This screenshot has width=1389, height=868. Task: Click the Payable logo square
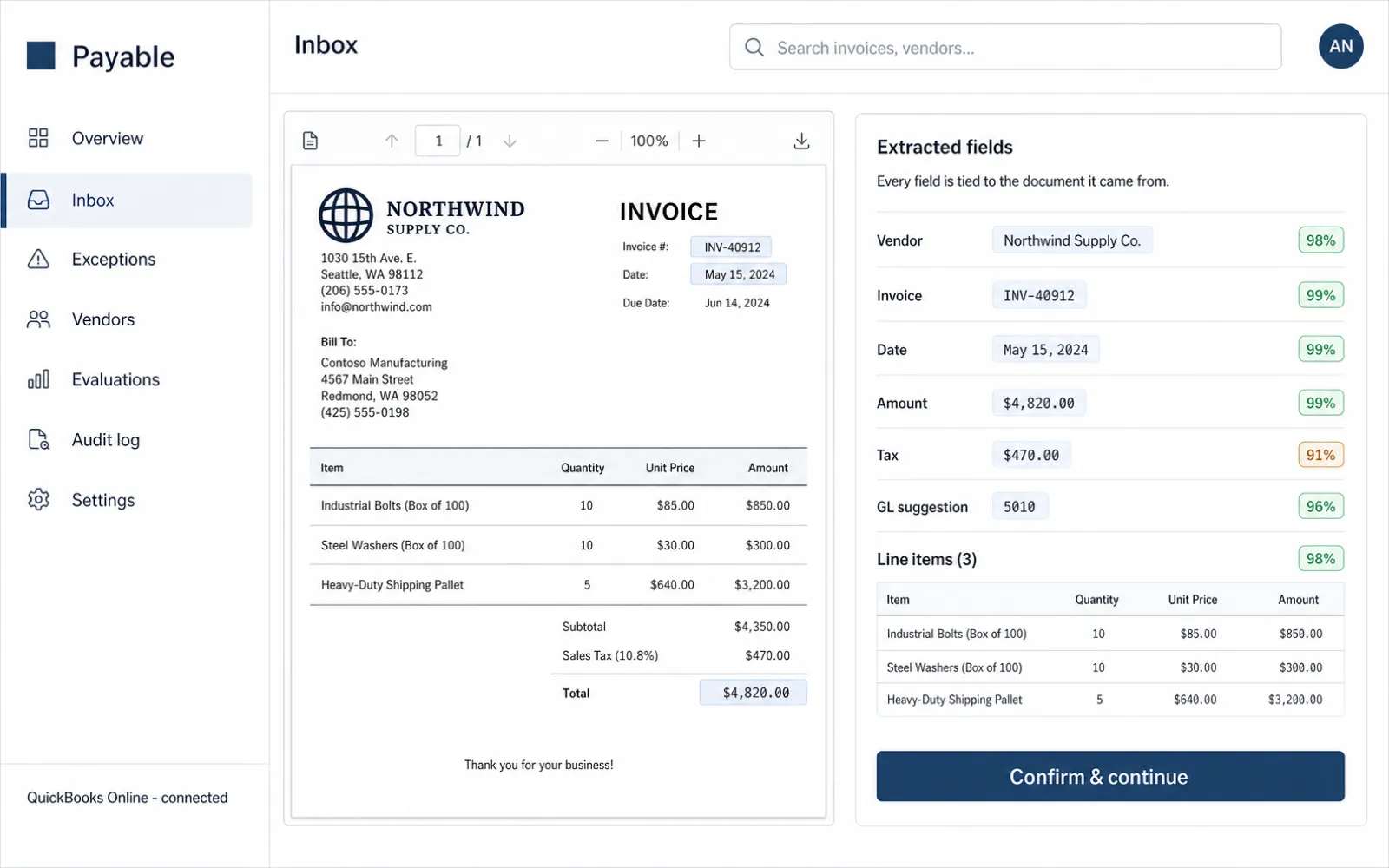click(41, 56)
